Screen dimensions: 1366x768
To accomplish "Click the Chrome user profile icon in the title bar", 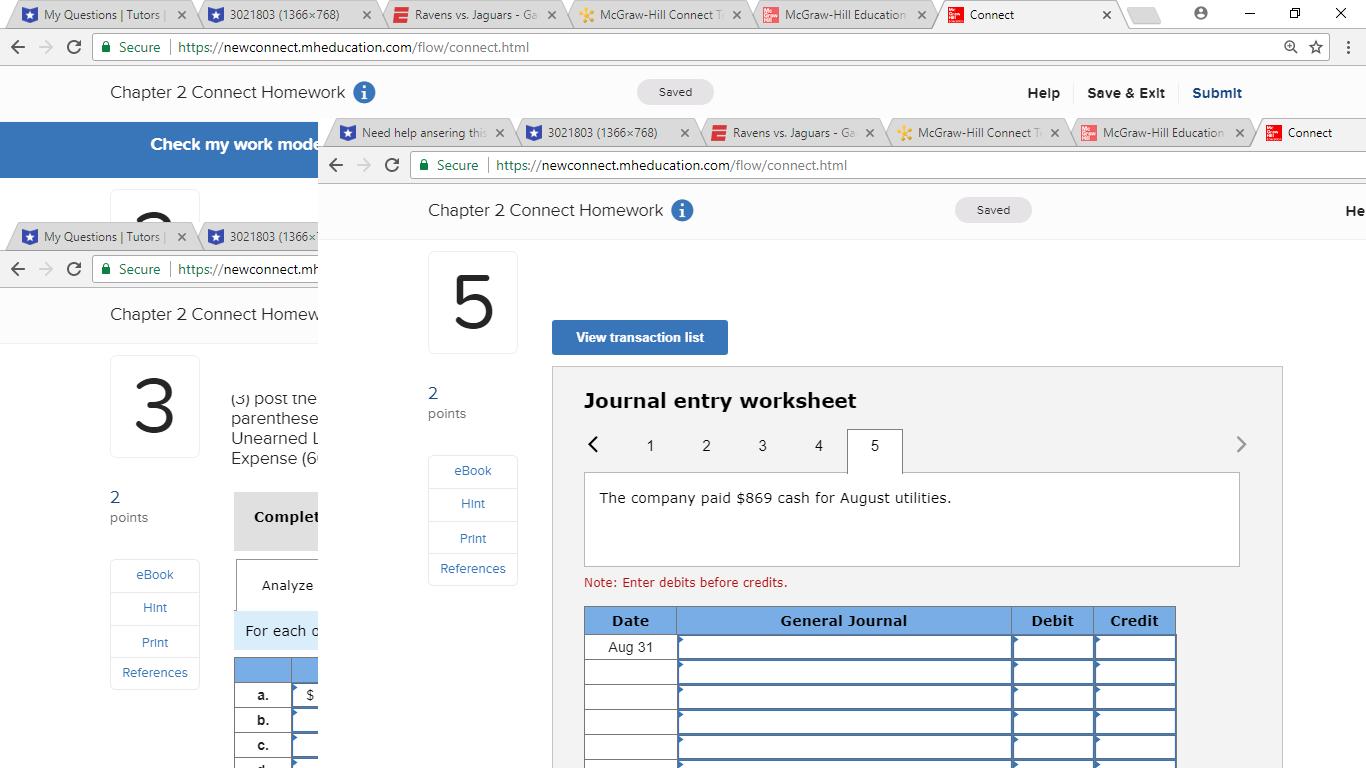I will pyautogui.click(x=1201, y=14).
